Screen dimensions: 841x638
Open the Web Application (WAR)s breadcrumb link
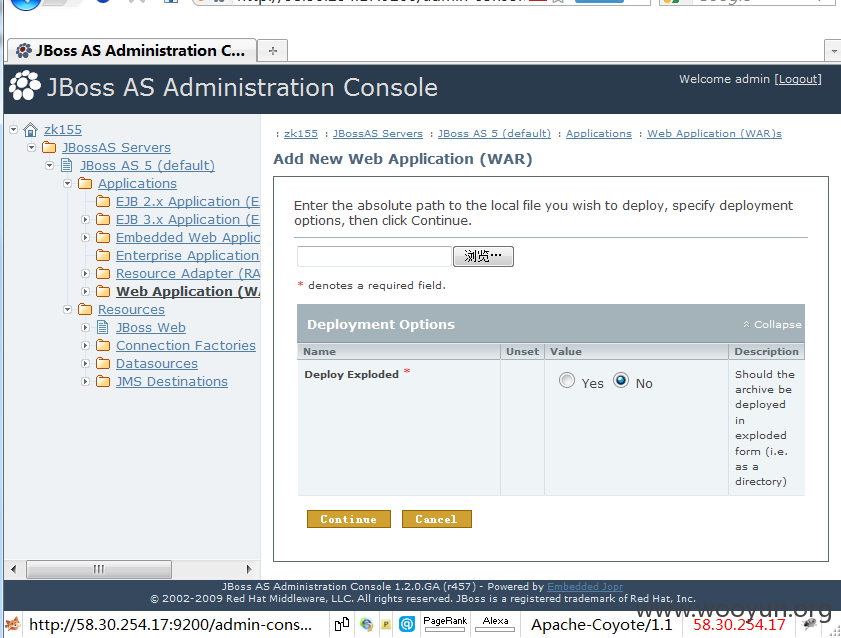(714, 133)
